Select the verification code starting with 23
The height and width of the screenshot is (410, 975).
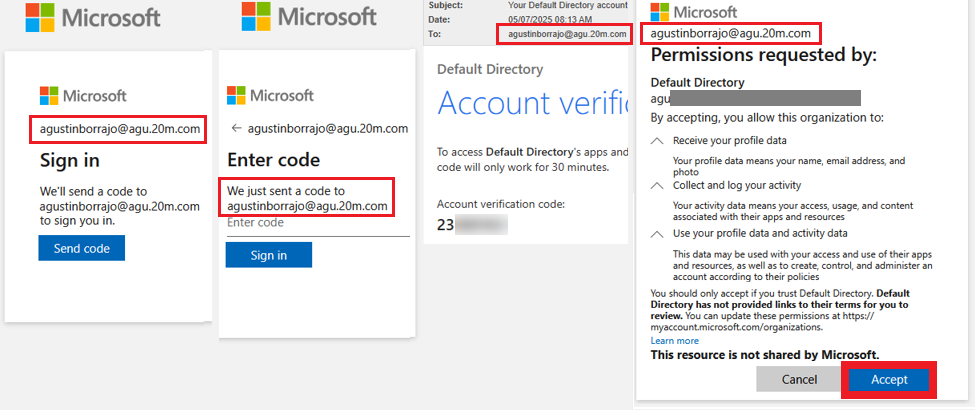click(x=473, y=225)
